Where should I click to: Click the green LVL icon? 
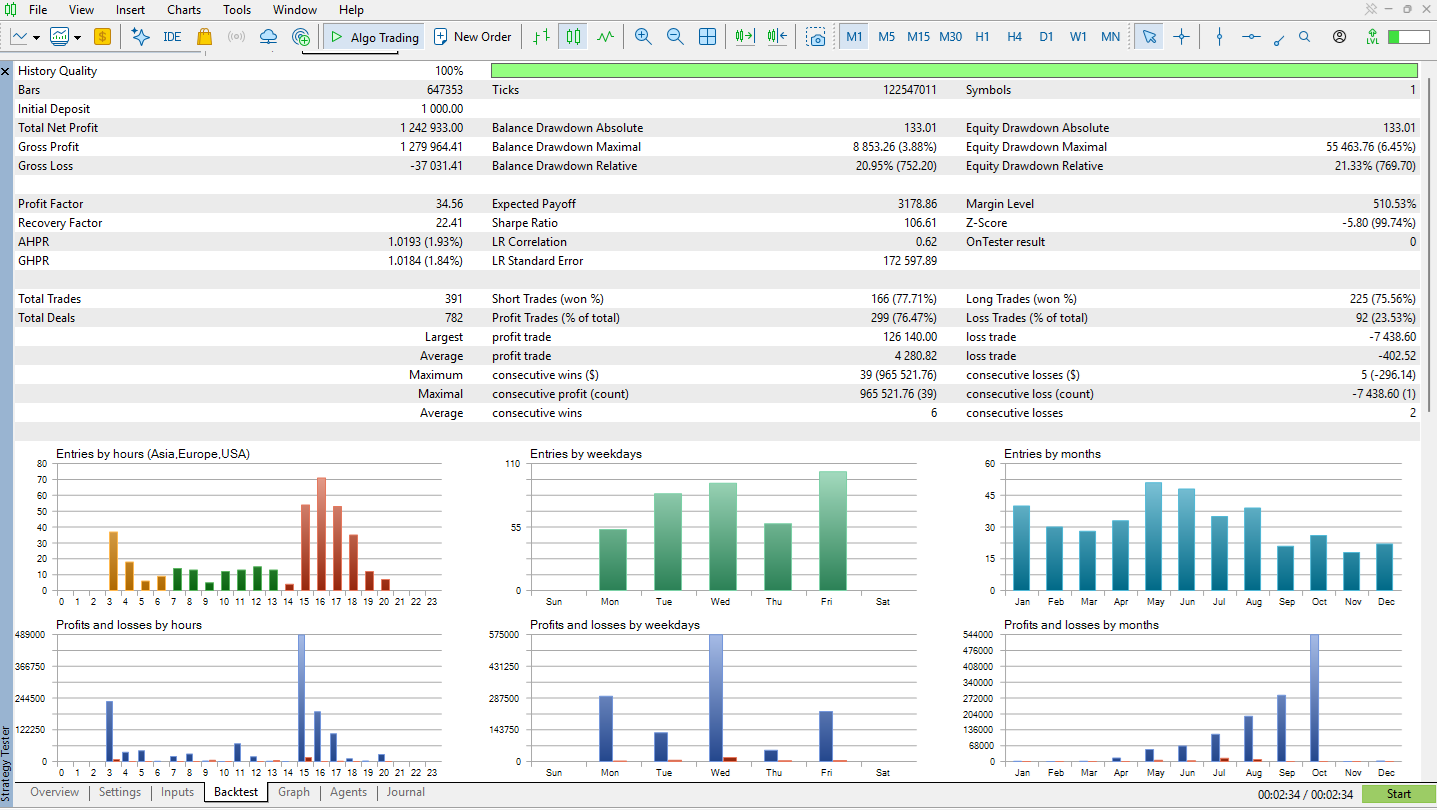pyautogui.click(x=1372, y=37)
